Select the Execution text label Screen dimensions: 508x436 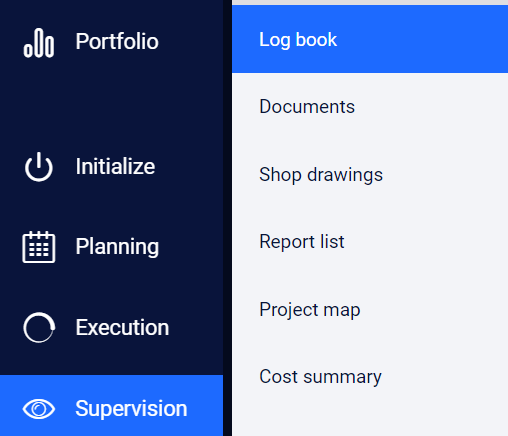tap(122, 327)
